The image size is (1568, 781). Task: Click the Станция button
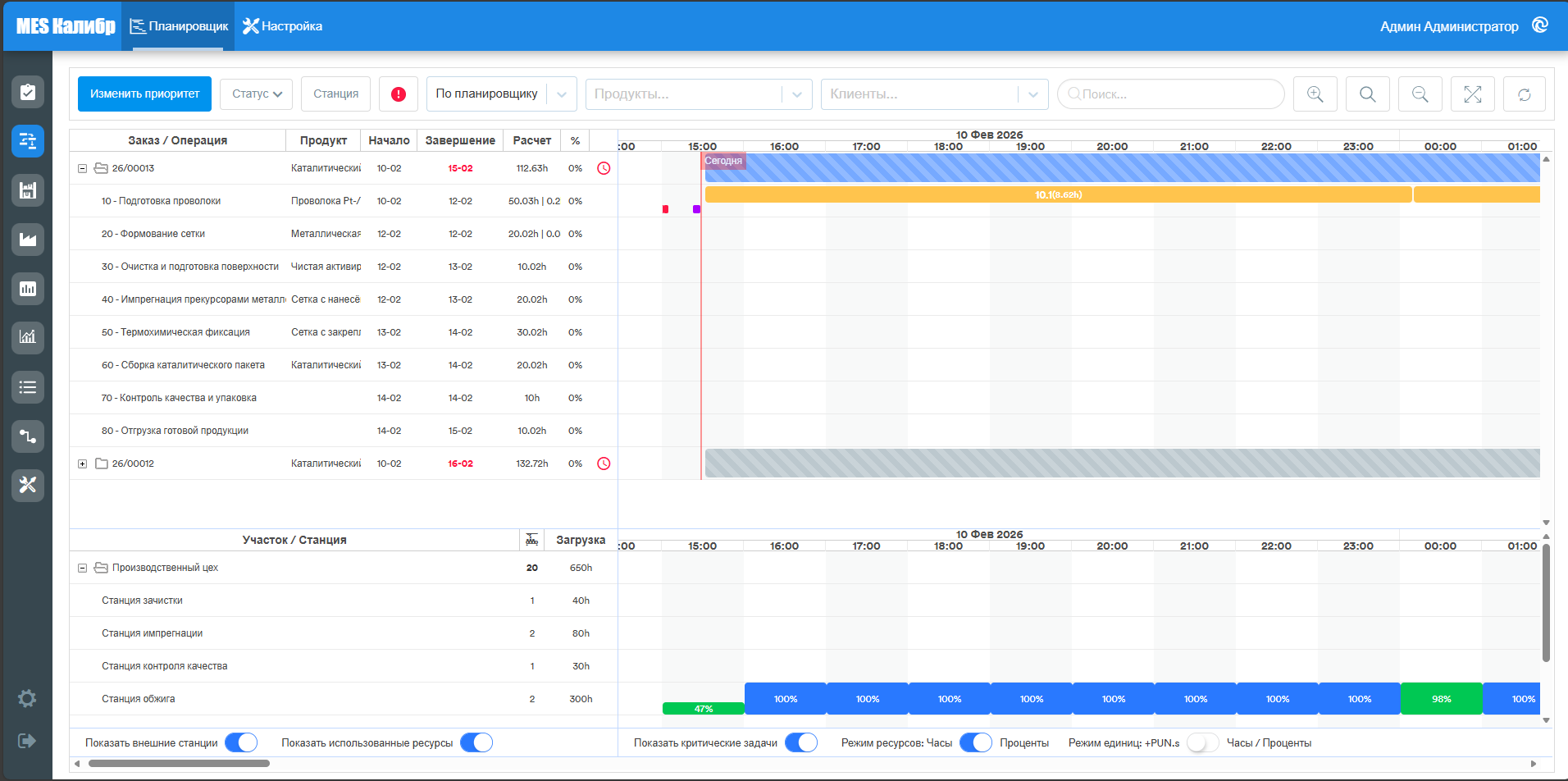(335, 94)
